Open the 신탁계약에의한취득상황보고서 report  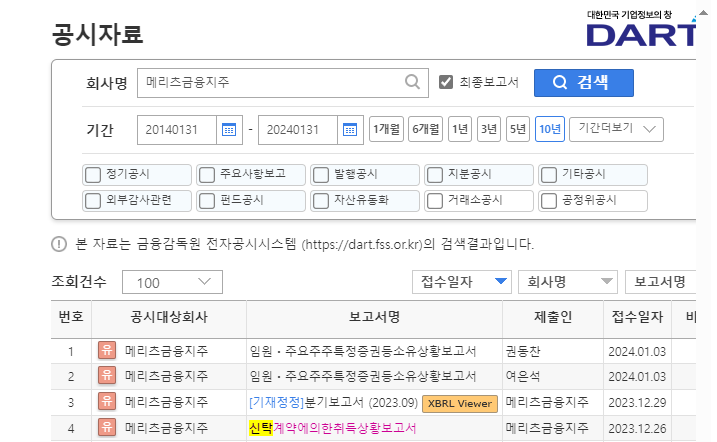tap(332, 428)
